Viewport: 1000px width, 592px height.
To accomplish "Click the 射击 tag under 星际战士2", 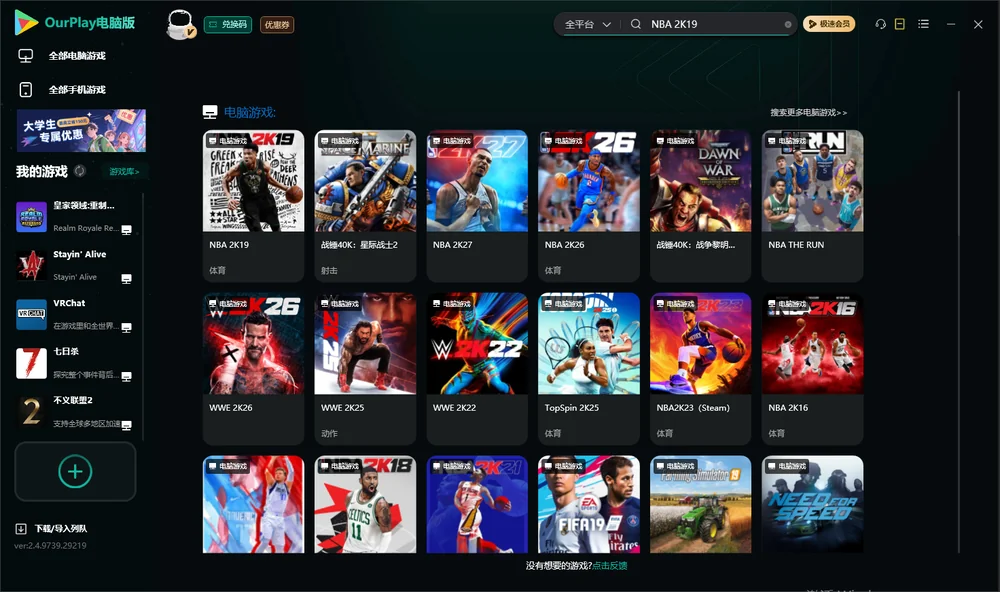I will coord(329,270).
